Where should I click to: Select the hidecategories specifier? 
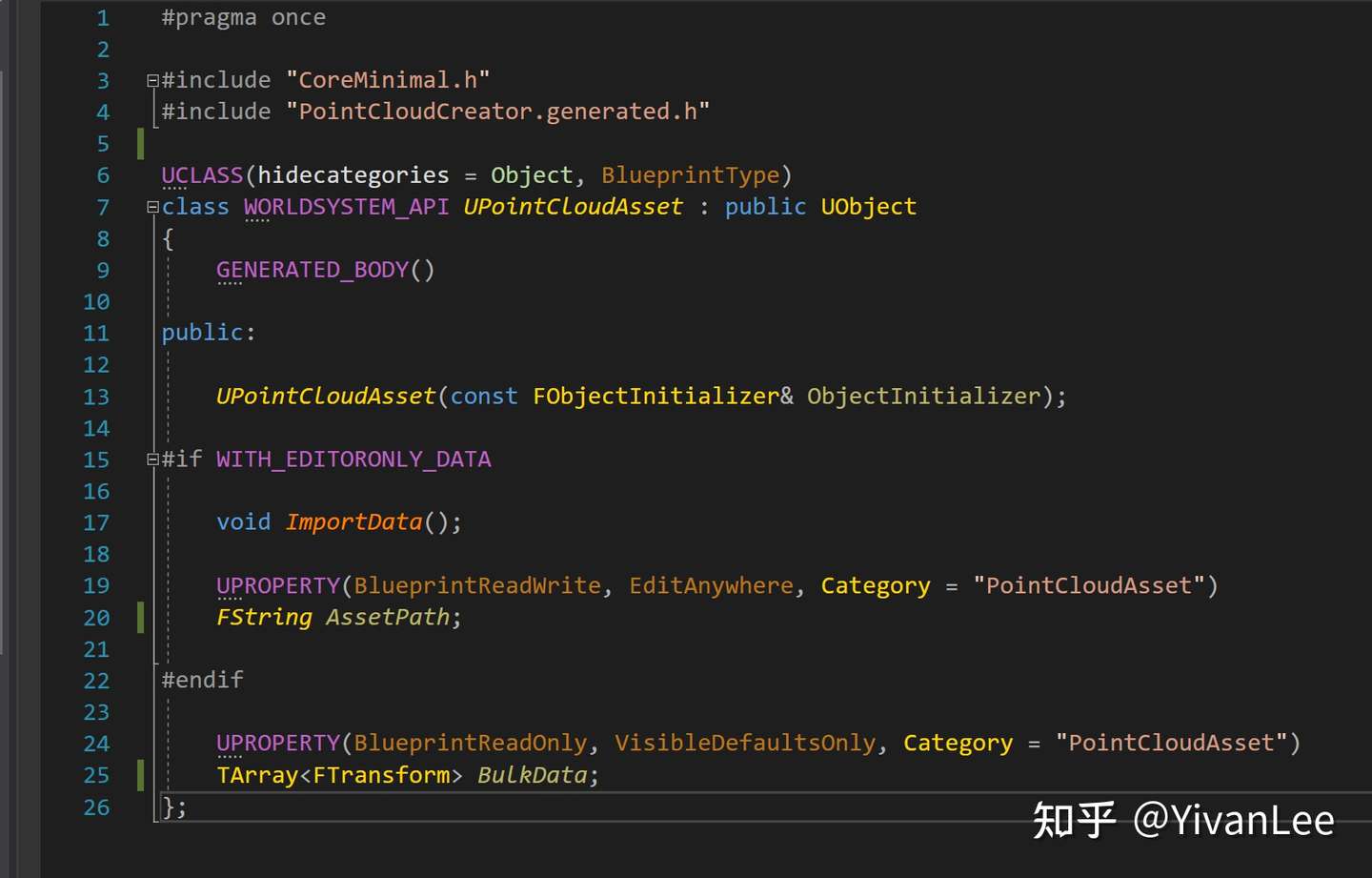pos(353,175)
